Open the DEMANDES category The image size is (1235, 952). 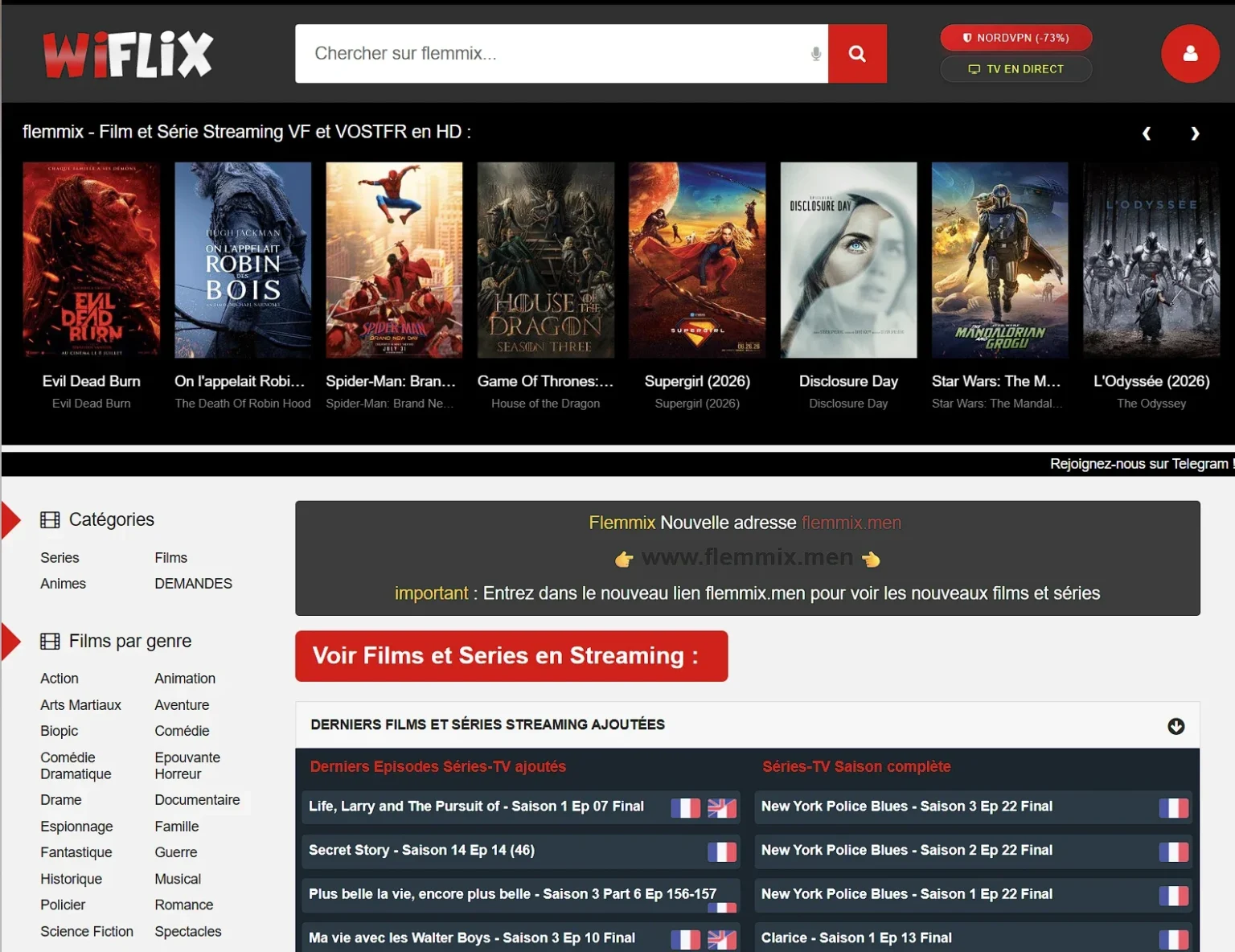click(193, 584)
